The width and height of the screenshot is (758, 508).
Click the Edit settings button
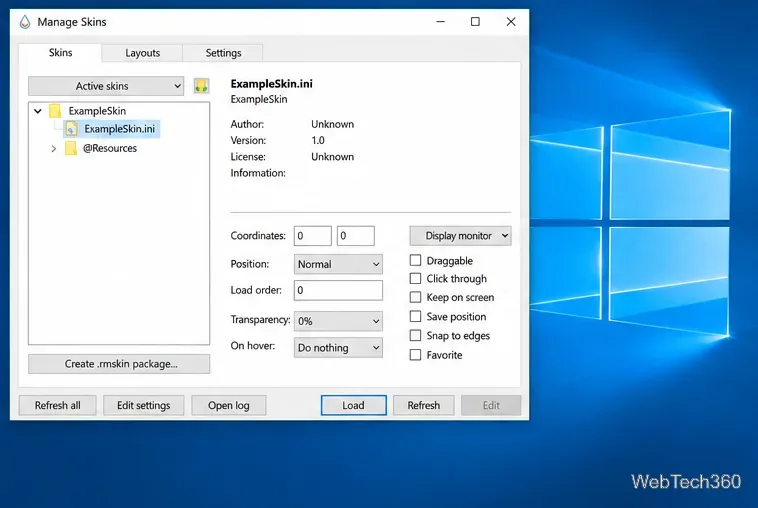click(144, 405)
